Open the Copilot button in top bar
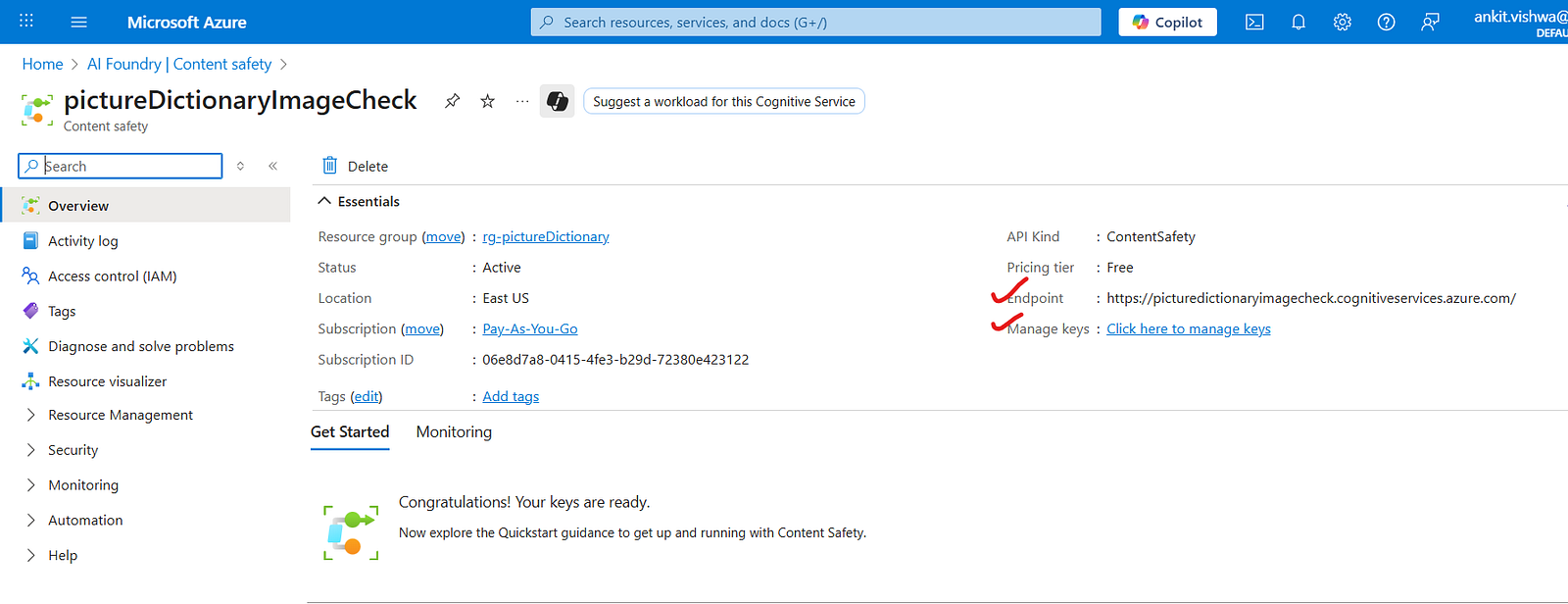The image size is (1568, 604). point(1167,22)
